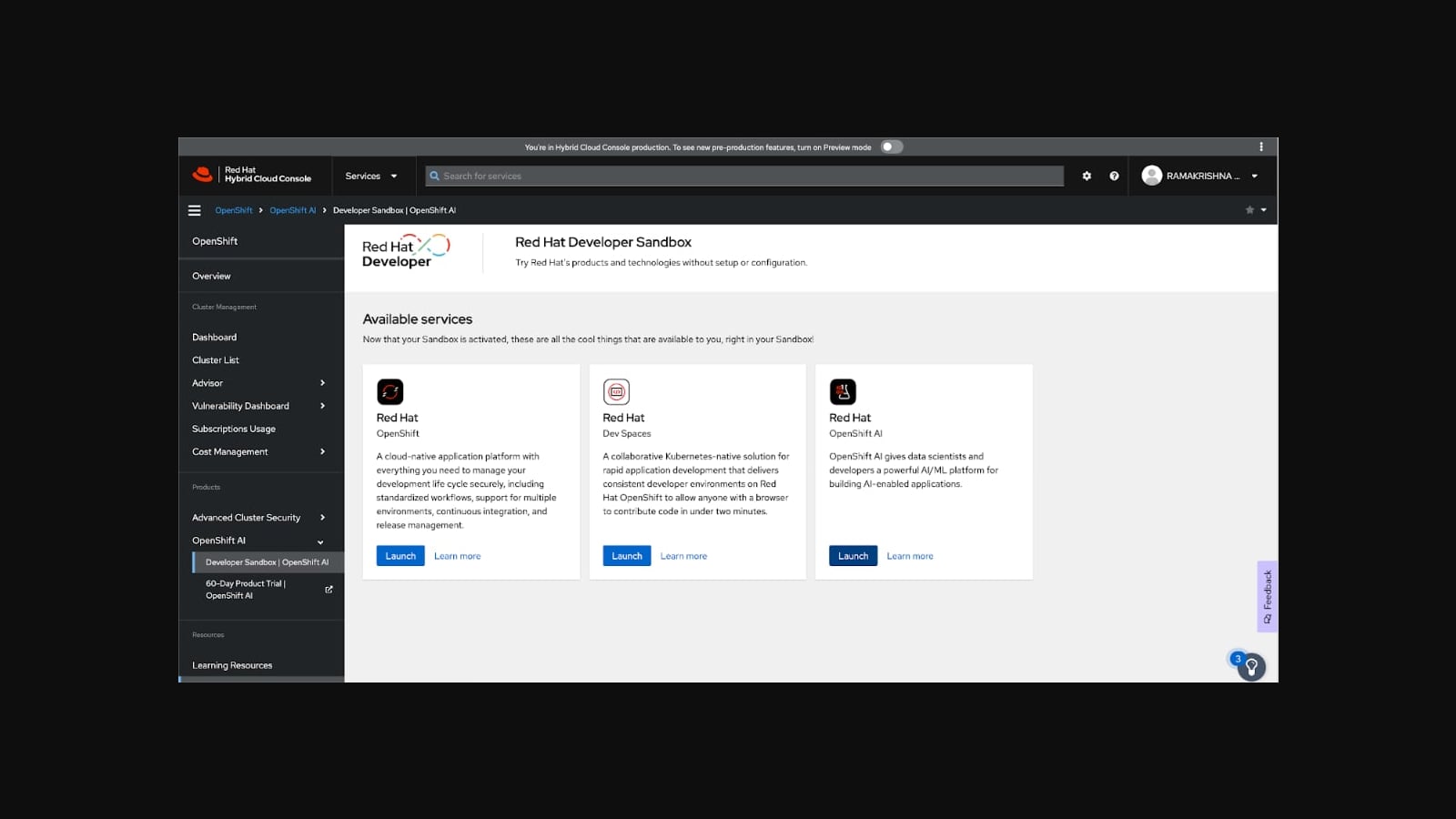
Task: Click the Red Hat Hybrid Cloud Console logo
Action: coord(252,175)
